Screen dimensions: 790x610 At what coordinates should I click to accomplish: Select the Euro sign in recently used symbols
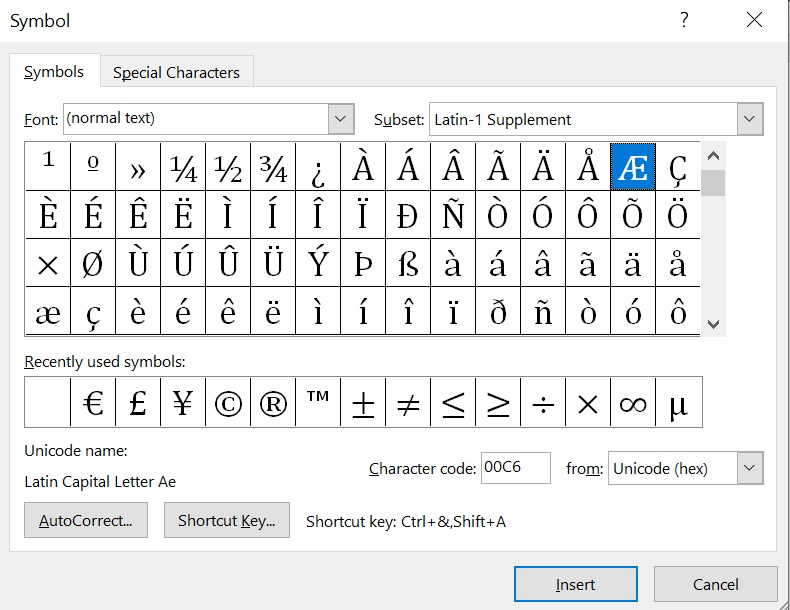tap(93, 402)
